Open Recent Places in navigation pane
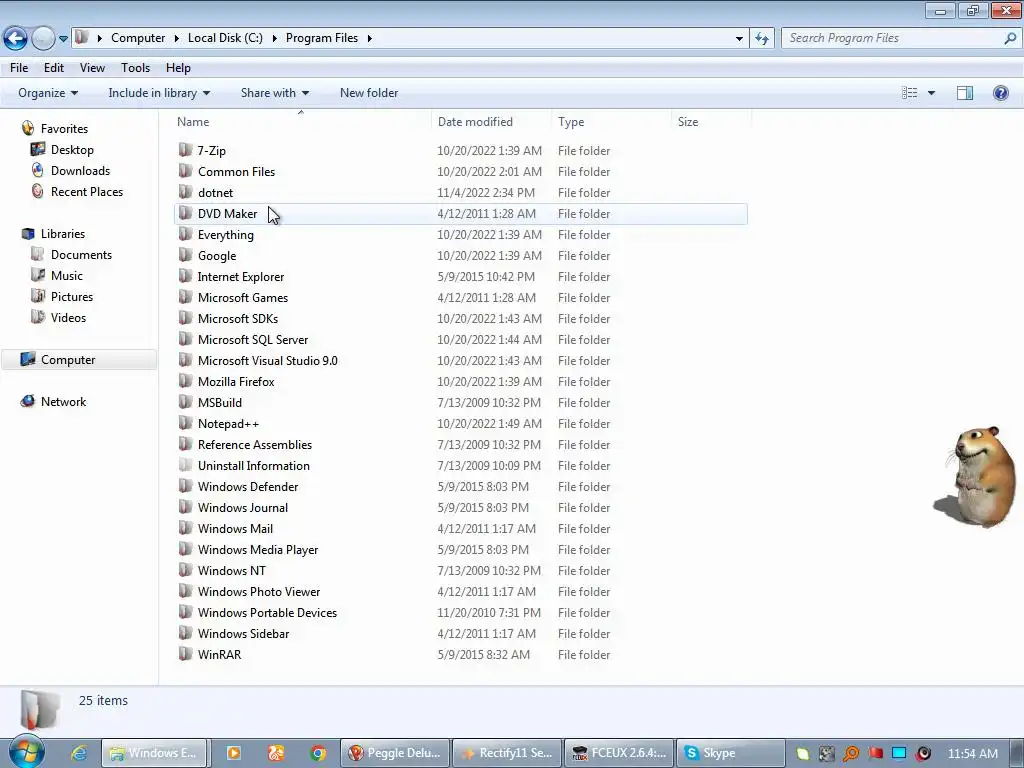Image resolution: width=1024 pixels, height=768 pixels. tap(87, 191)
